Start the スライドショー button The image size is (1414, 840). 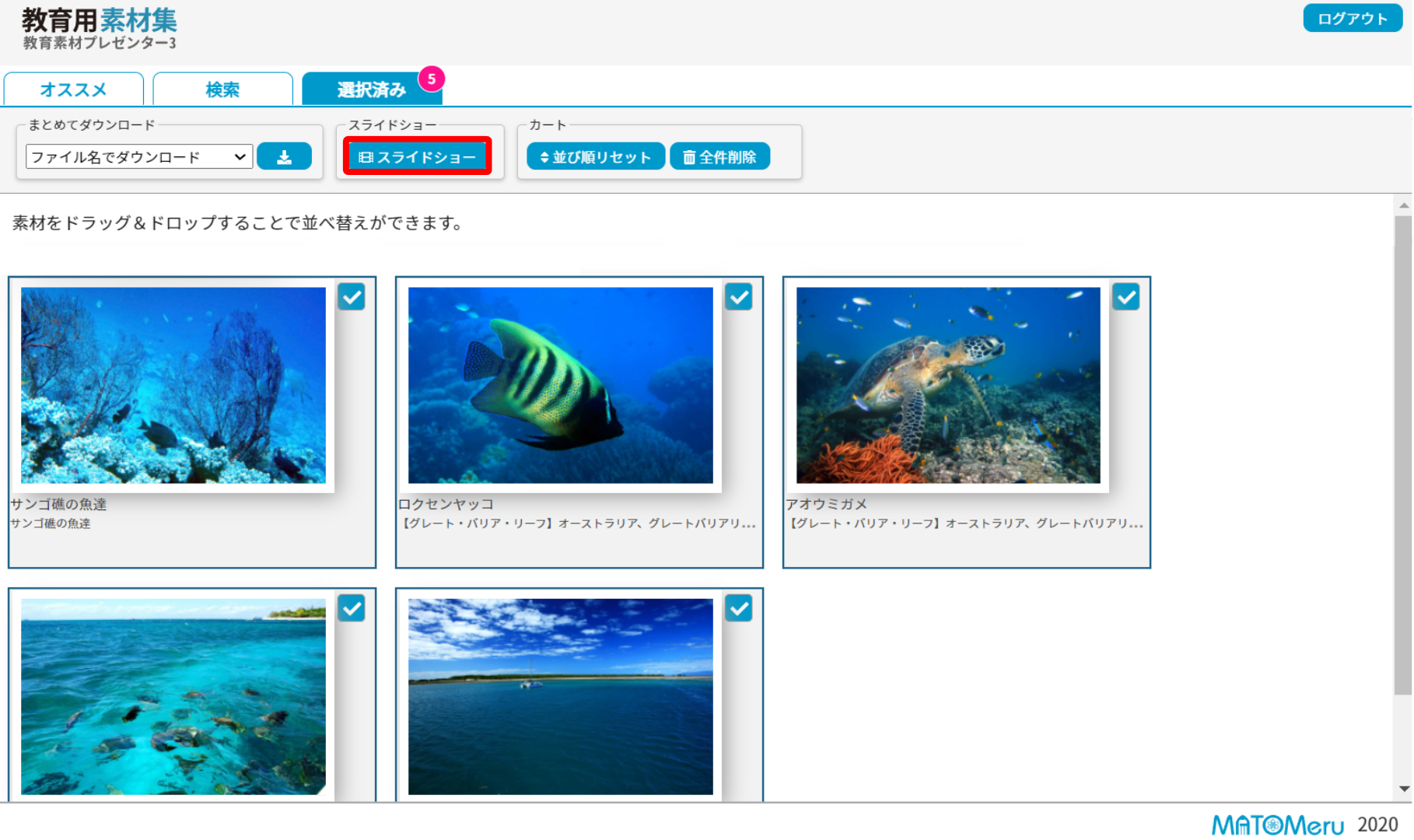point(418,157)
